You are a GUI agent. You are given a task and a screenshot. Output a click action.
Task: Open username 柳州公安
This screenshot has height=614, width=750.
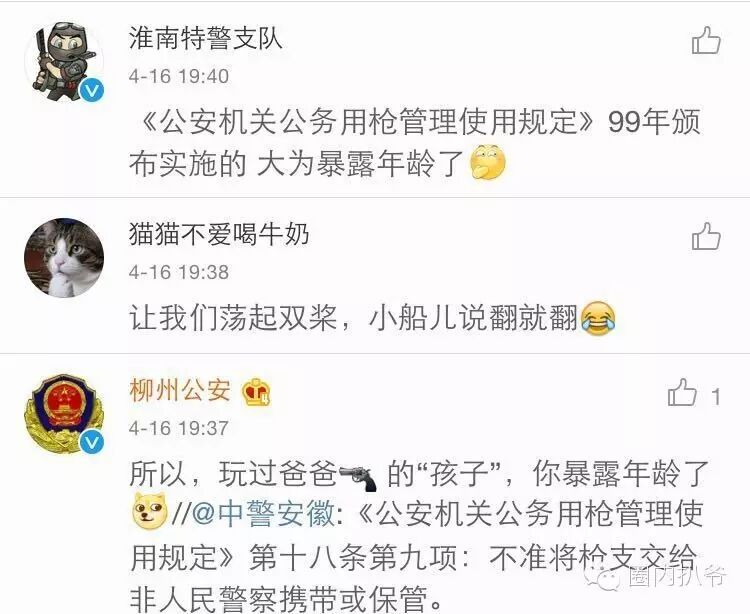[180, 391]
